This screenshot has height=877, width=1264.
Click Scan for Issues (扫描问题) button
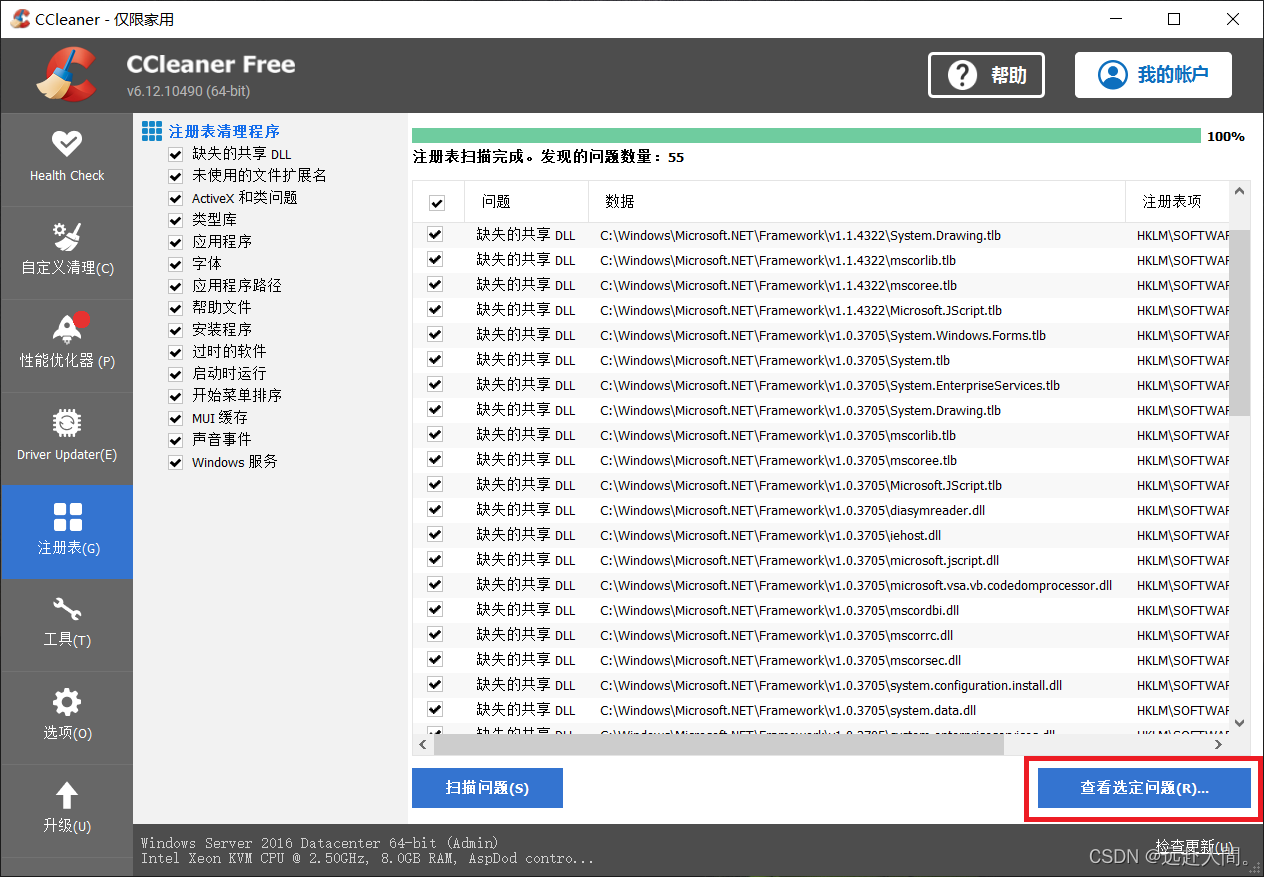pos(487,788)
